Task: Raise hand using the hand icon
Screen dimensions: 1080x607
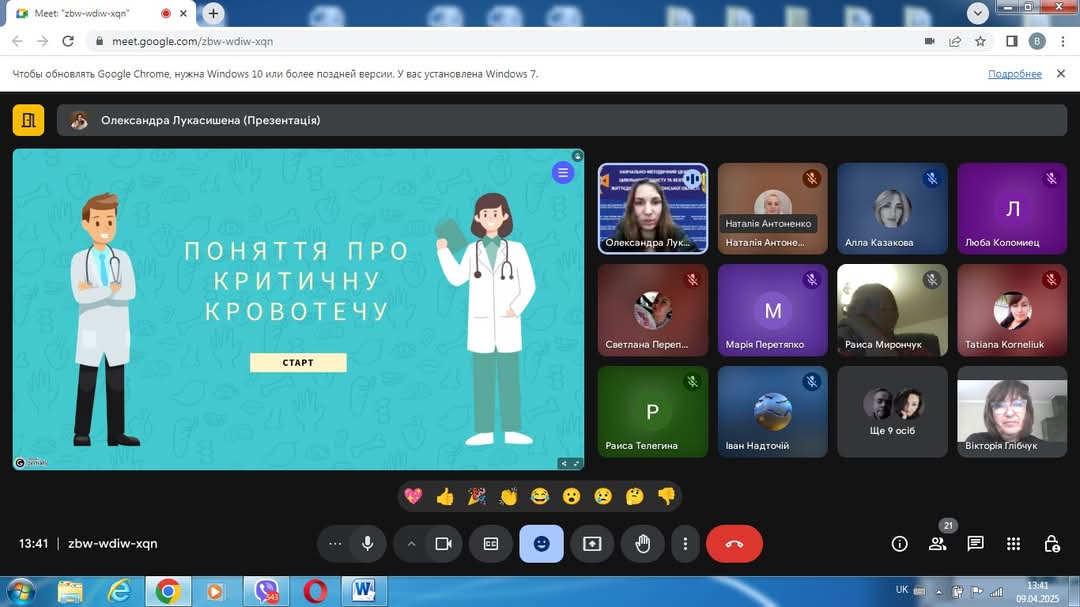Action: pos(643,544)
